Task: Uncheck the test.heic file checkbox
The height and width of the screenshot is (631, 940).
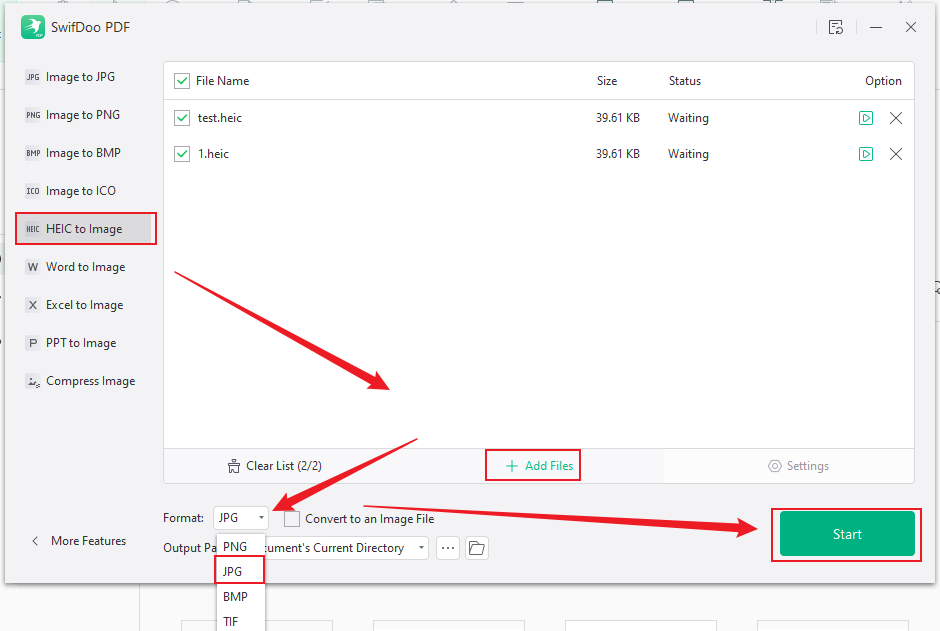Action: [x=182, y=117]
